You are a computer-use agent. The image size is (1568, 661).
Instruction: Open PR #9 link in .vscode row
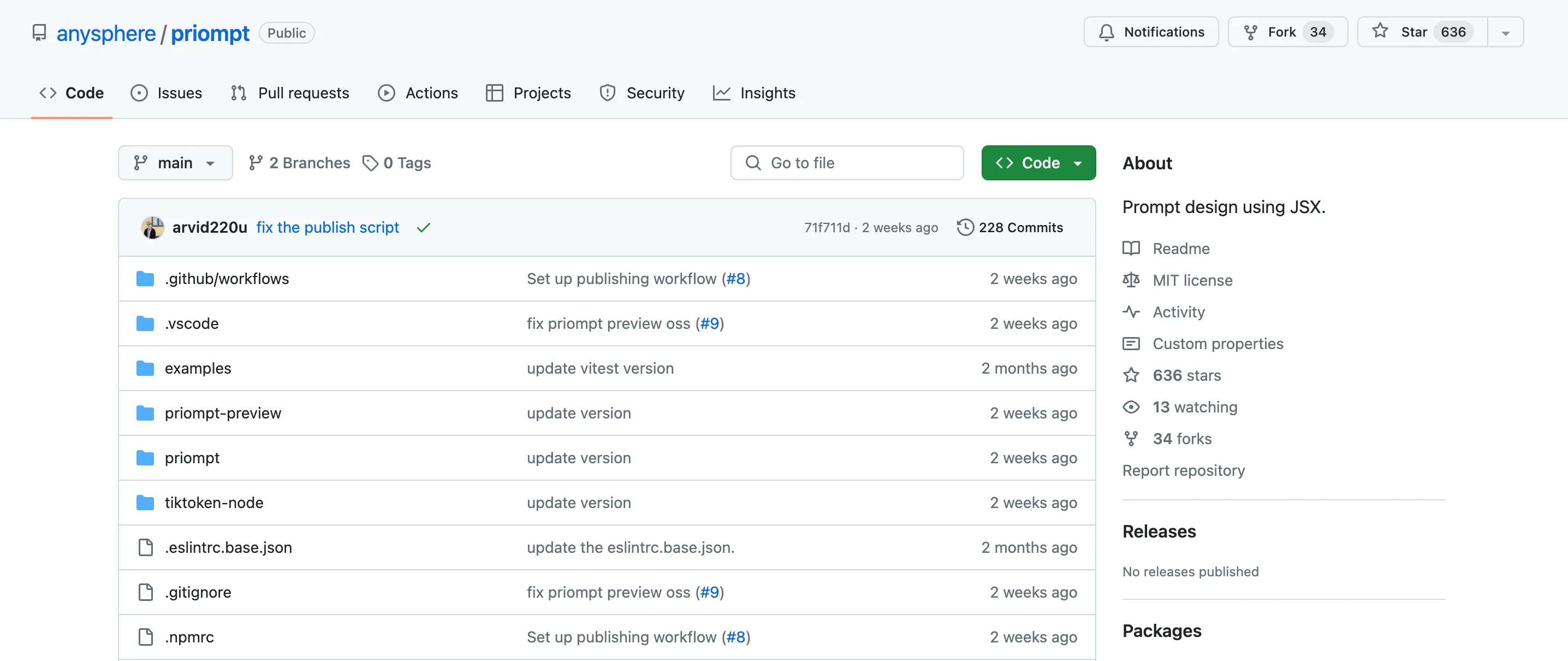pyautogui.click(x=709, y=323)
